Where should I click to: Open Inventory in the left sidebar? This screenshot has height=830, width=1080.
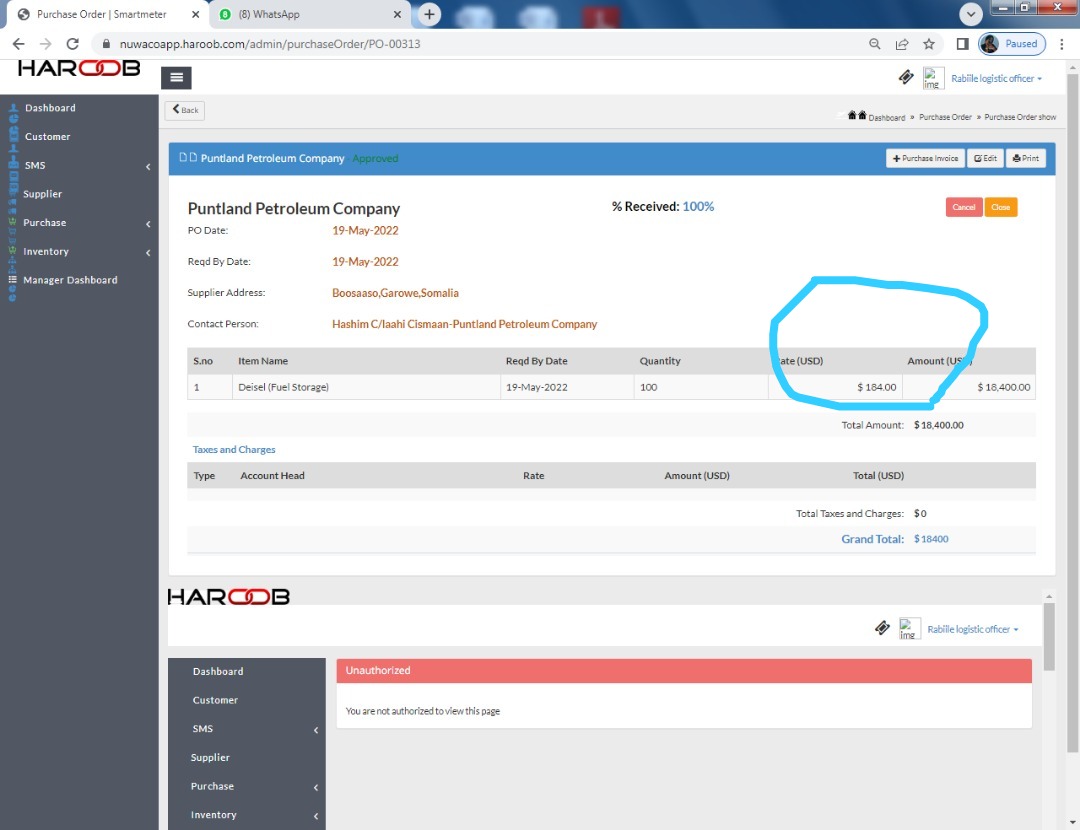point(46,252)
